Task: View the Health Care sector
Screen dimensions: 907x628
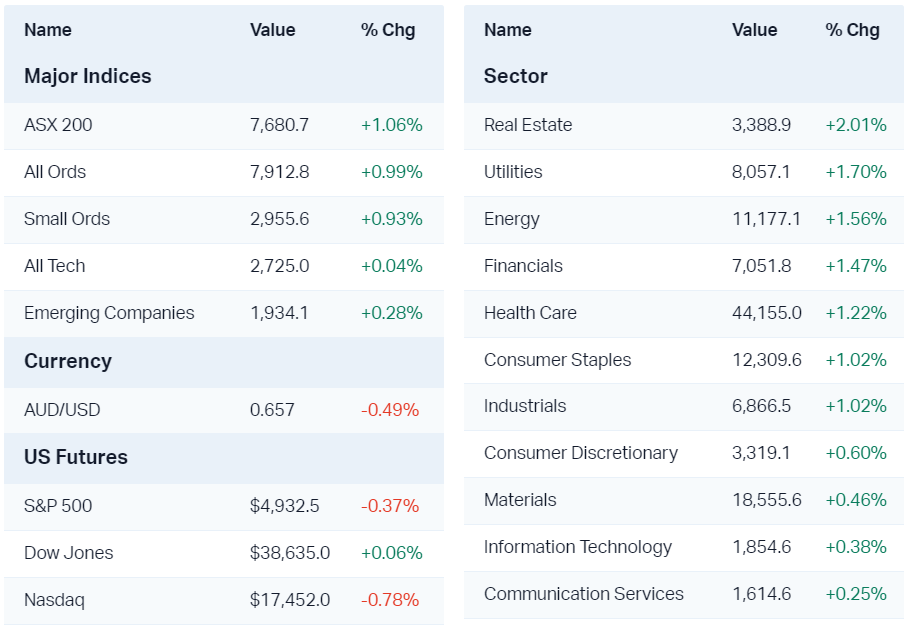Action: 530,313
